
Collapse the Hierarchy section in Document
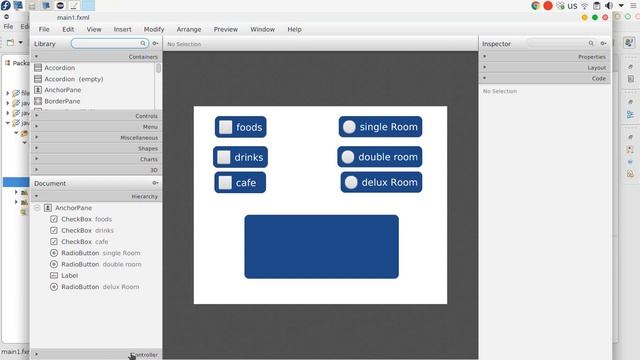[96, 196]
